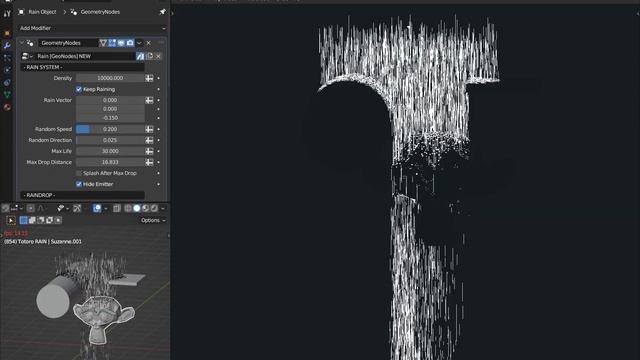
Task: Open the overlays dropdown arrow
Action: (x=106, y=208)
